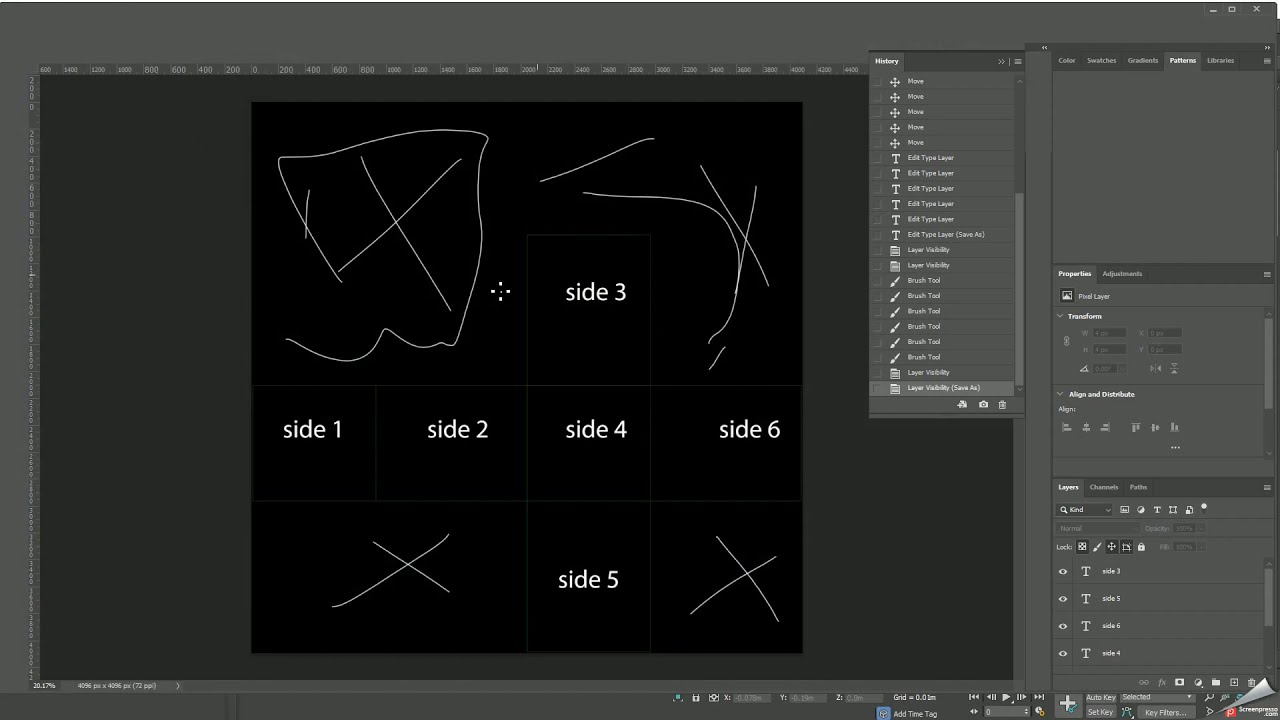Click the flip horizontal icon in Transform
The image size is (1280, 720).
(x=1156, y=368)
